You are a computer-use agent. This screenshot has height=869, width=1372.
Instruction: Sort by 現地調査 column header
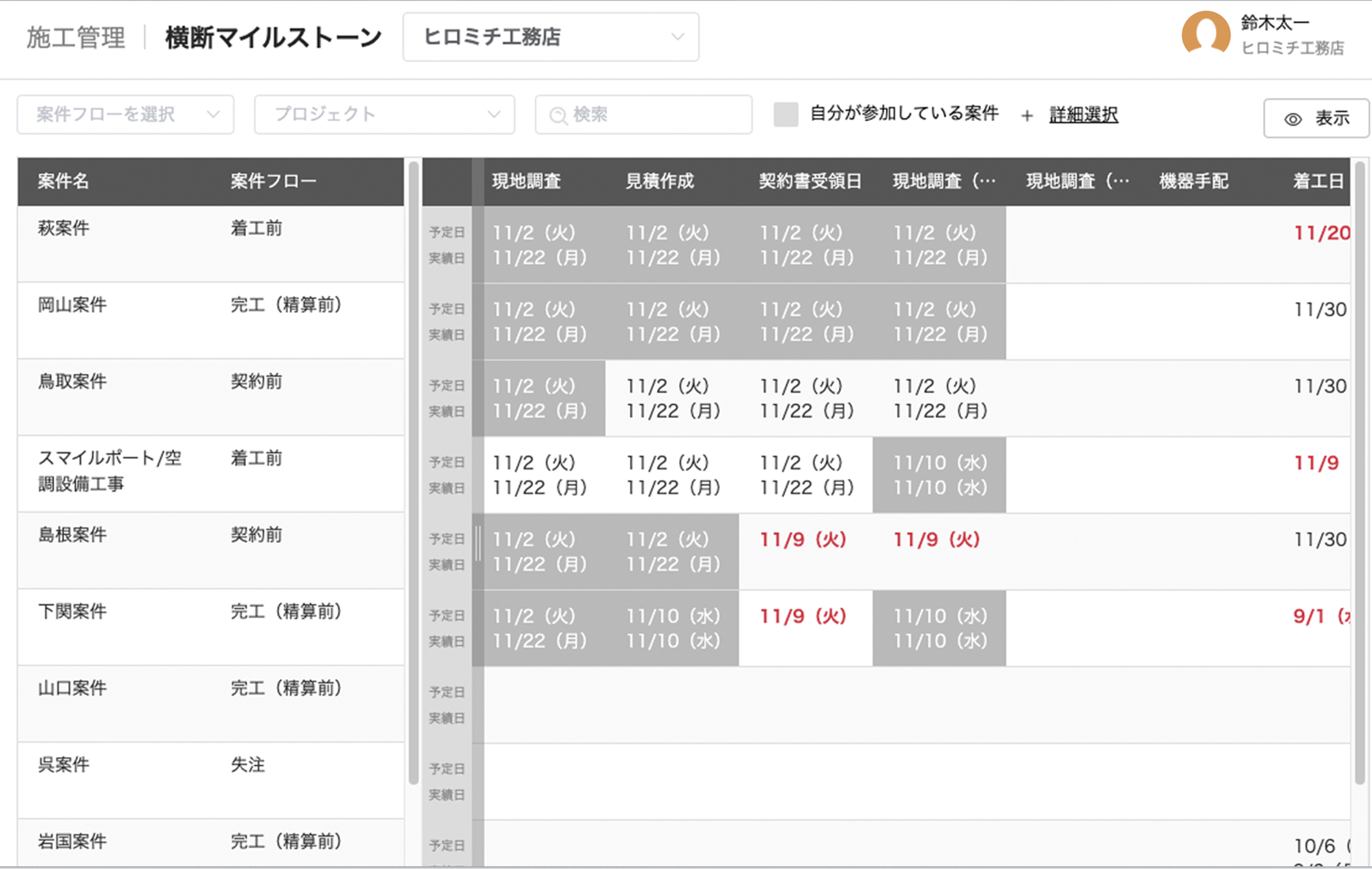[x=527, y=181]
